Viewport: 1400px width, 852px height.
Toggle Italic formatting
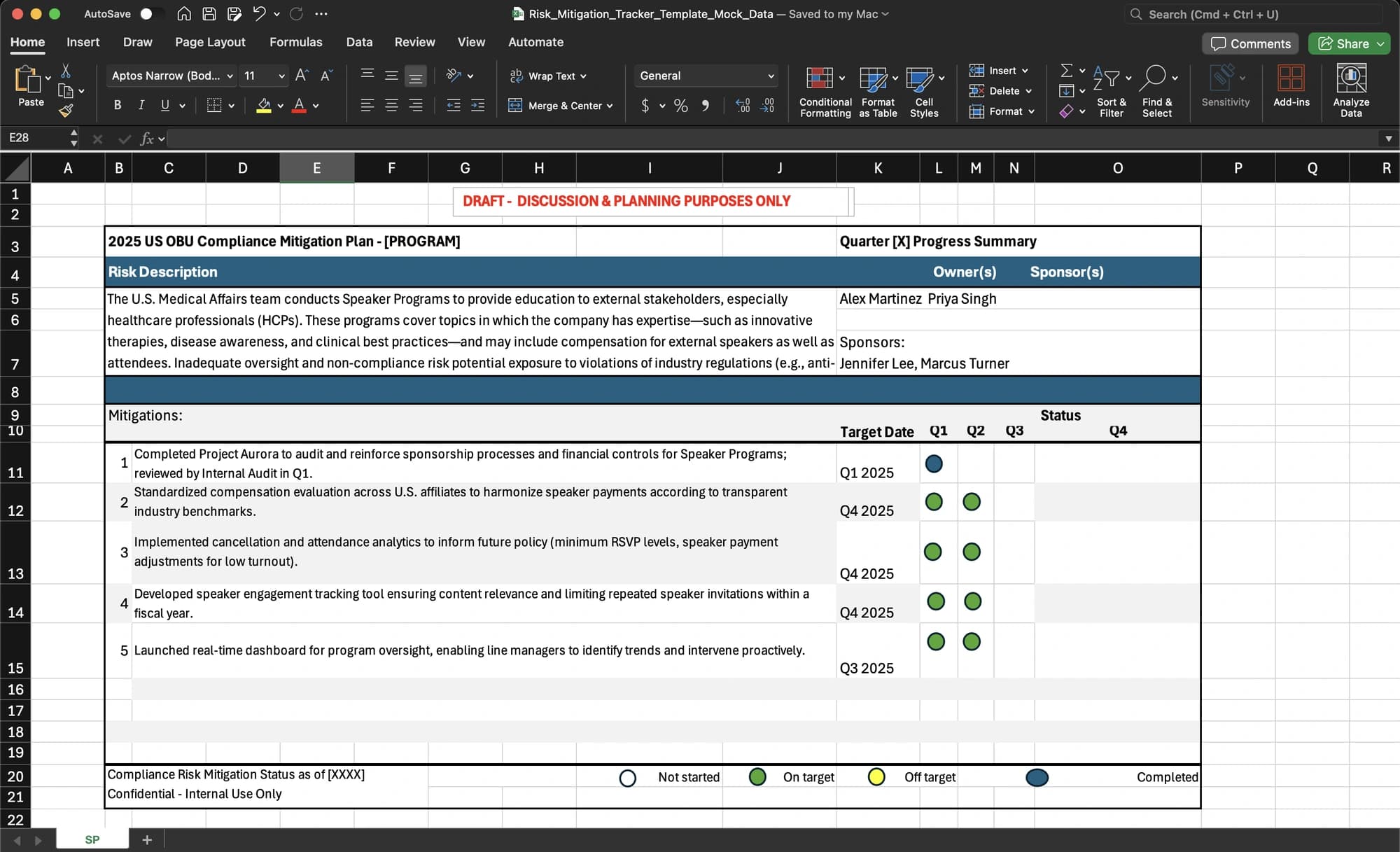pos(141,105)
